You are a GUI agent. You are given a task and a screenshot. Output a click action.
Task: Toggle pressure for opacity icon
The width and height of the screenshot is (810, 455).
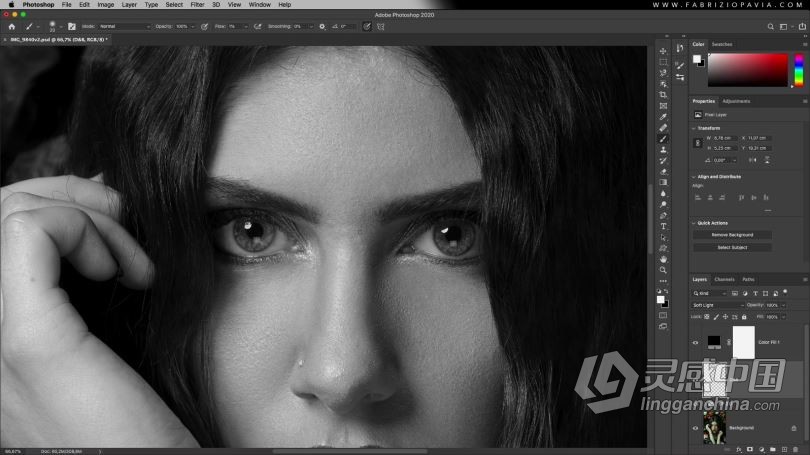[x=205, y=26]
